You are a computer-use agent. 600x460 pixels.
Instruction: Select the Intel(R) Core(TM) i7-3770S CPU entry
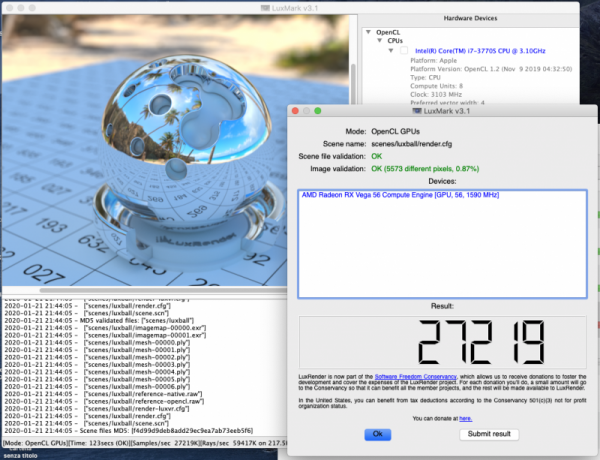click(480, 51)
